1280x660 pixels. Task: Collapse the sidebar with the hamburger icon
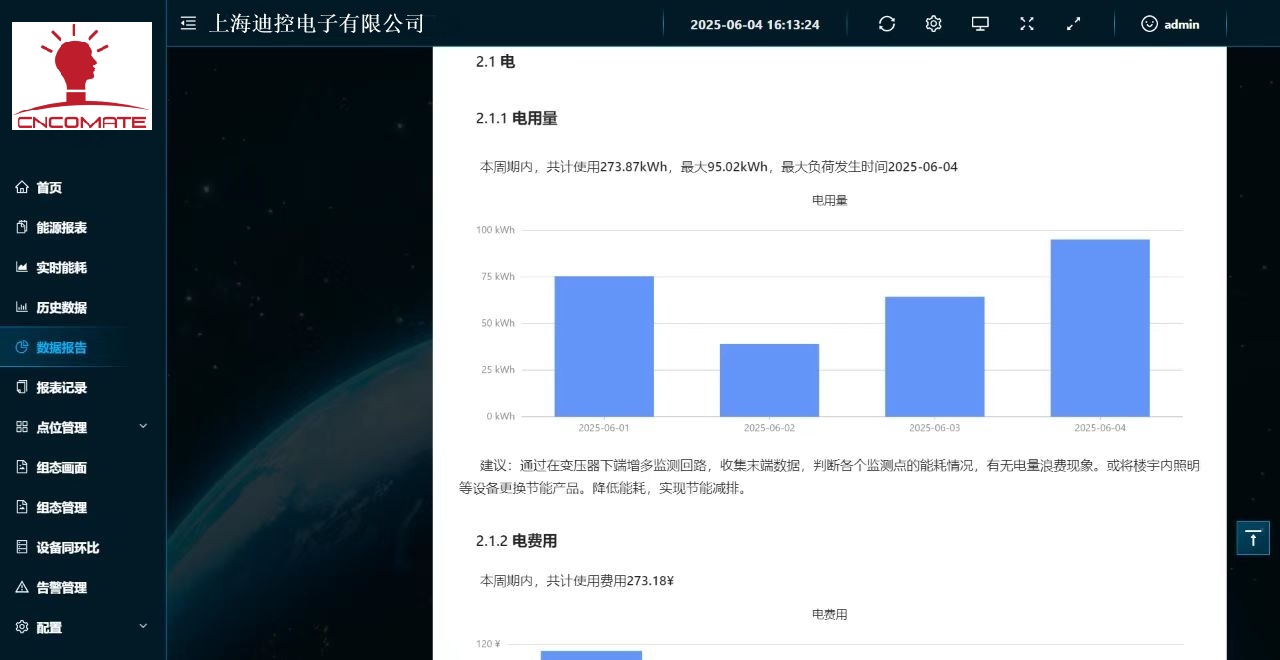pyautogui.click(x=188, y=24)
